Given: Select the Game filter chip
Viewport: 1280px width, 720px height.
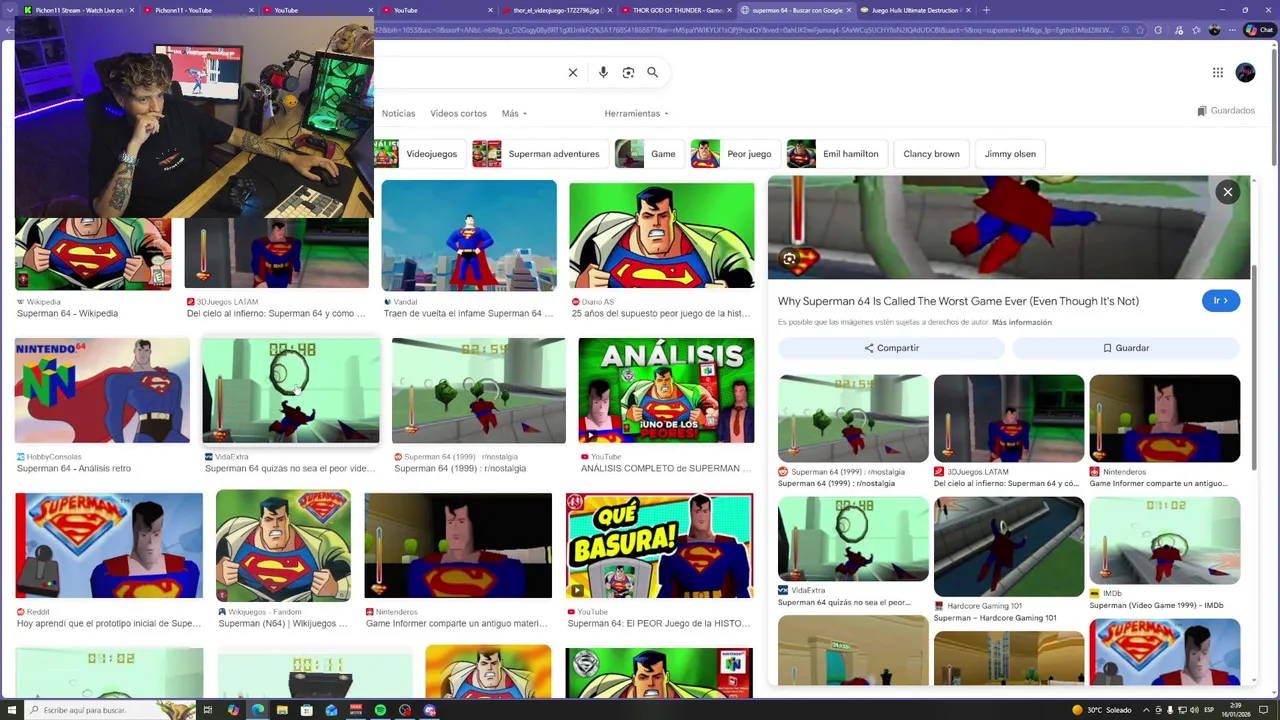Looking at the screenshot, I should [649, 154].
